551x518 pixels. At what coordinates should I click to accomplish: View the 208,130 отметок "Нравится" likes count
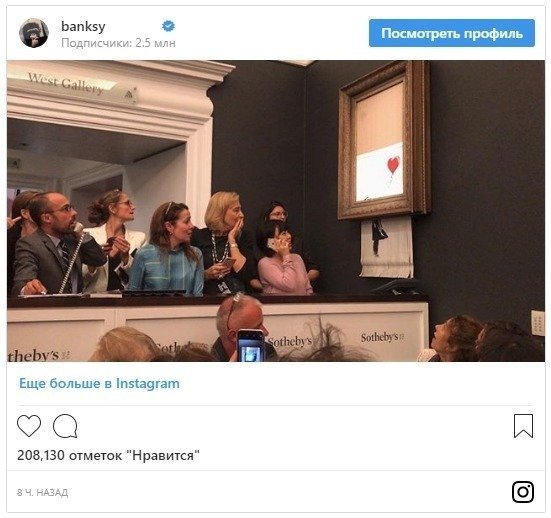tap(108, 455)
